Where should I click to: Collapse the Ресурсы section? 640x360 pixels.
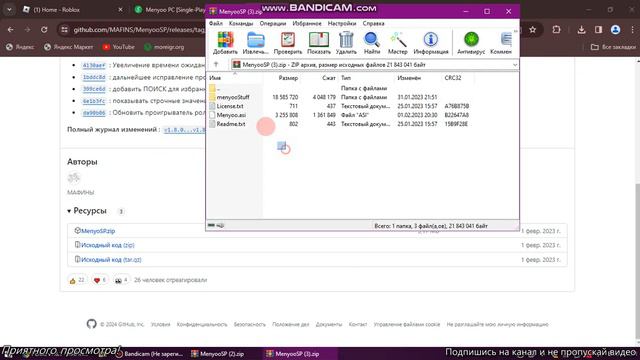click(x=87, y=211)
